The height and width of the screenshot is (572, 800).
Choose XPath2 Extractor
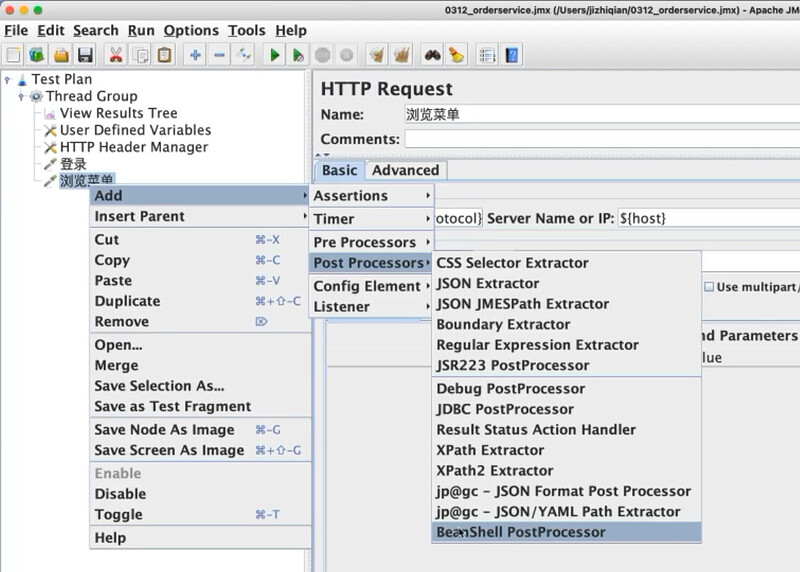point(566,470)
